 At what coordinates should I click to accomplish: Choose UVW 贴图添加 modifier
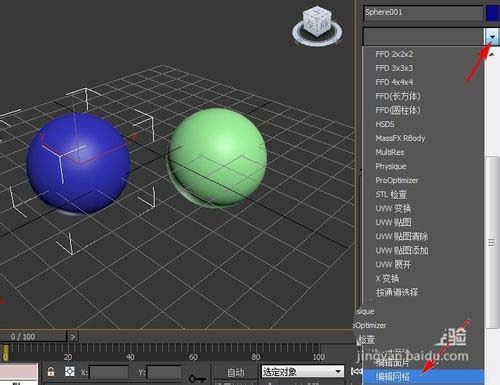[402, 251]
